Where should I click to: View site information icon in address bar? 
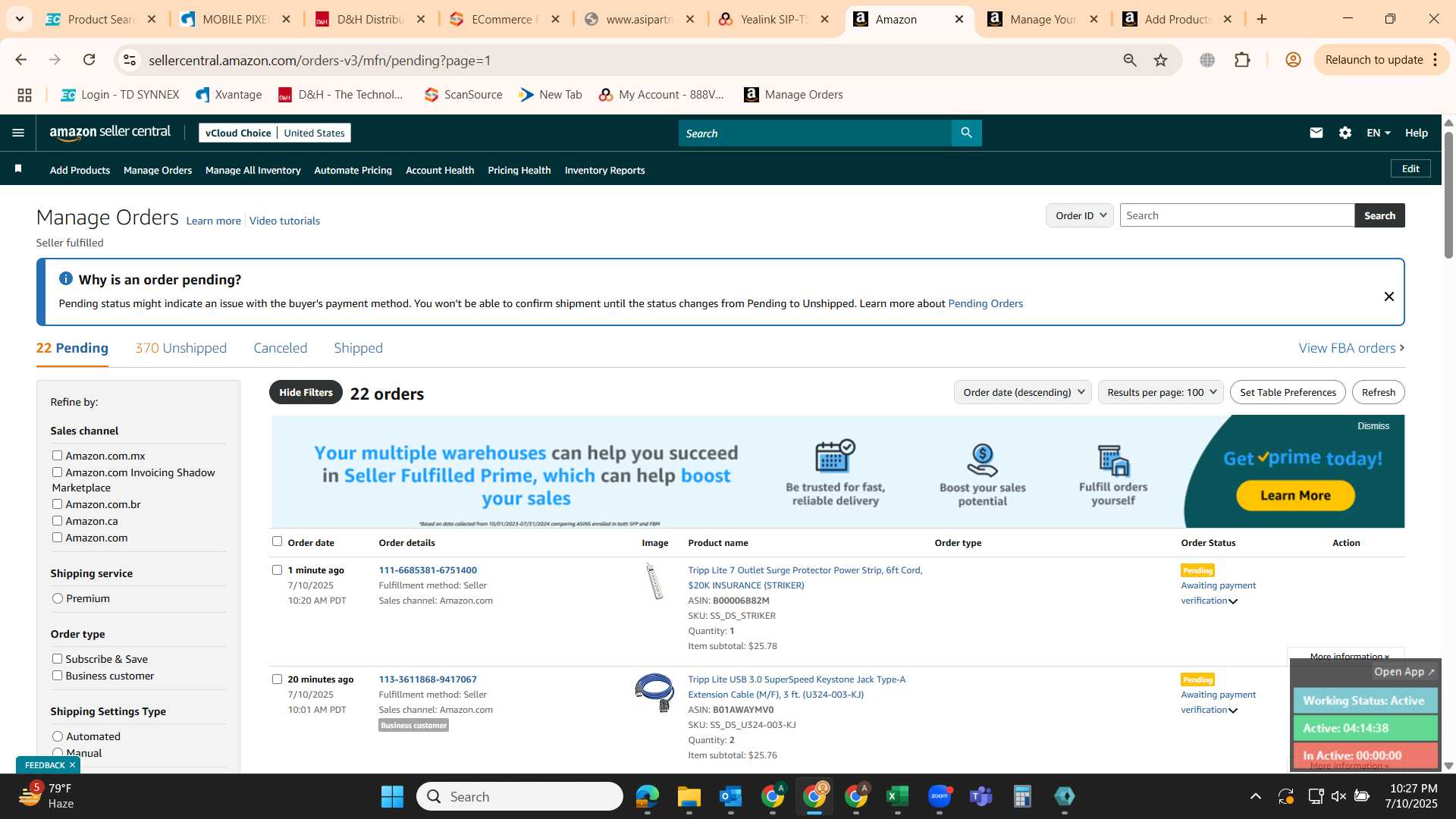(x=130, y=60)
